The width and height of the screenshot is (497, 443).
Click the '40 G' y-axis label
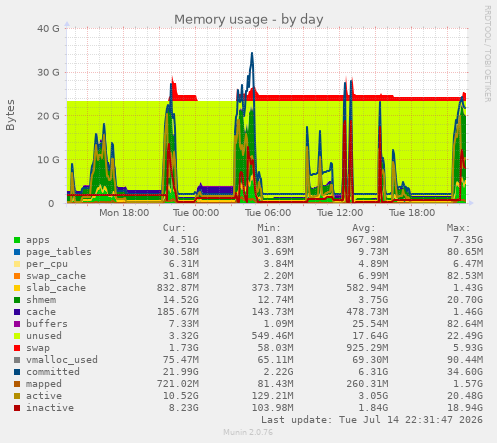48,29
